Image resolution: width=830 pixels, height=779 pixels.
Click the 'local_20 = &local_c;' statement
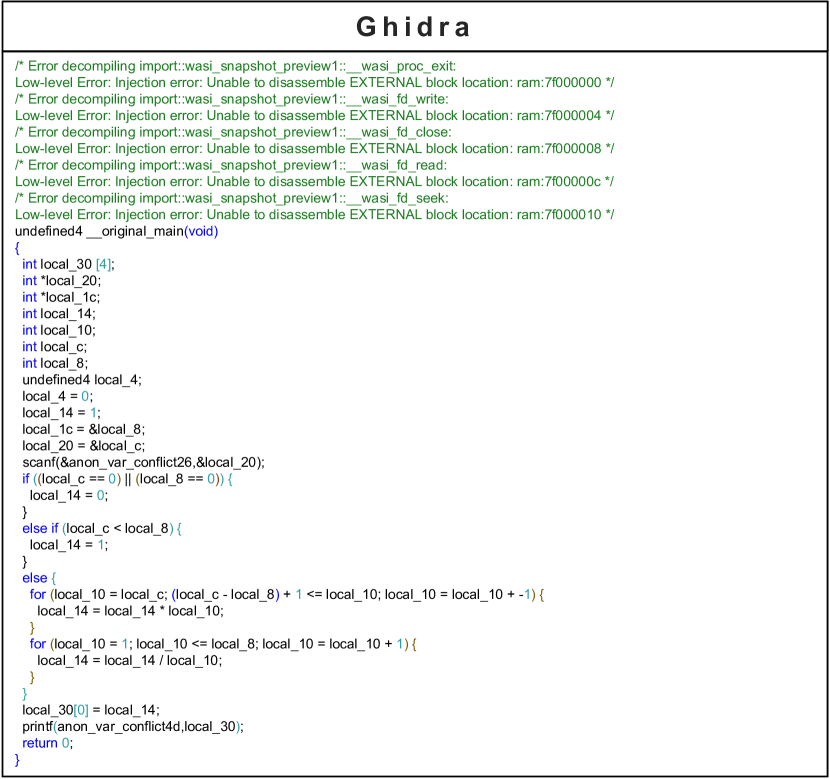pos(84,446)
